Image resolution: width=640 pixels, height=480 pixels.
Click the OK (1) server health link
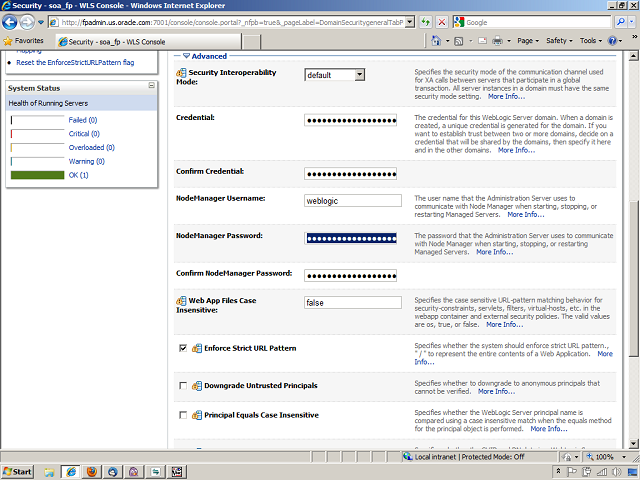tap(78, 175)
